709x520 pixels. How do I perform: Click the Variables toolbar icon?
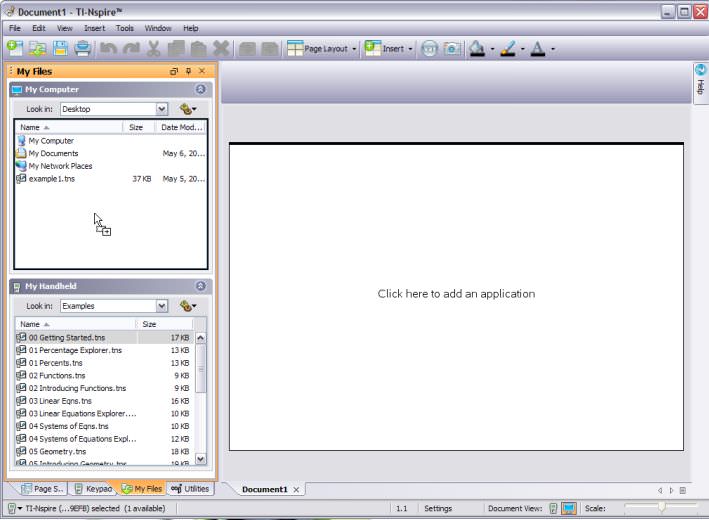coord(429,48)
